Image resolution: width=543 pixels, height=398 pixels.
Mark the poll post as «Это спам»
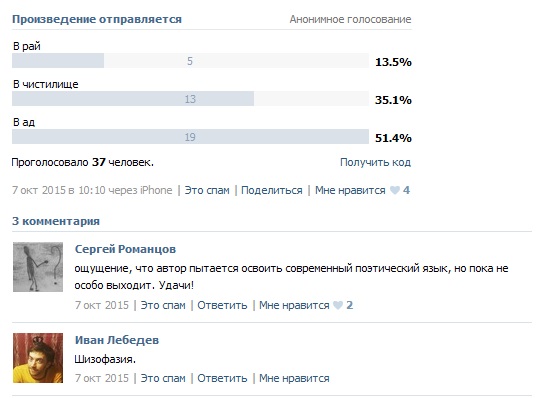(x=207, y=190)
